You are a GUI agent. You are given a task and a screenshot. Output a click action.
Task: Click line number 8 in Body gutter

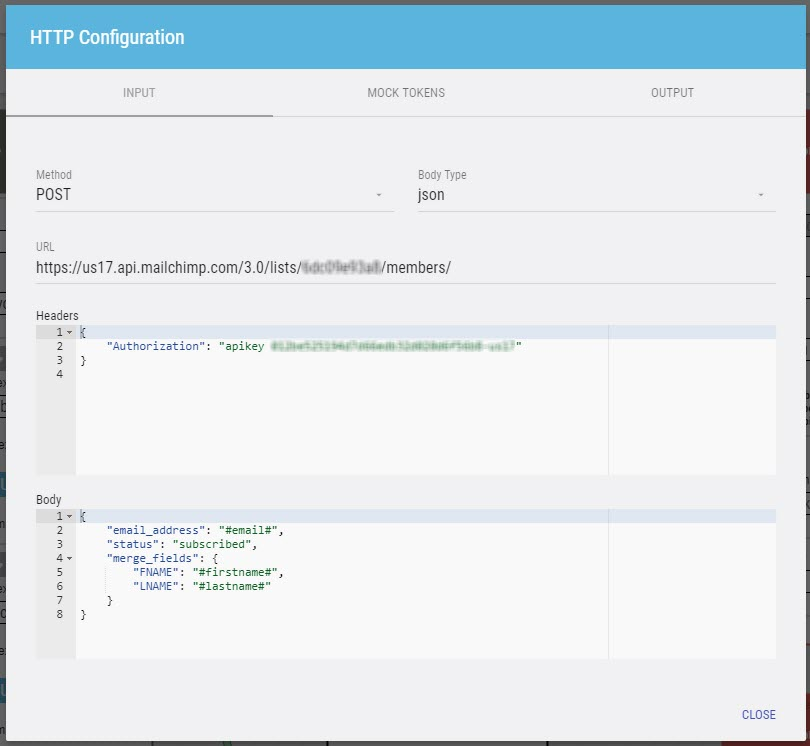click(59, 614)
